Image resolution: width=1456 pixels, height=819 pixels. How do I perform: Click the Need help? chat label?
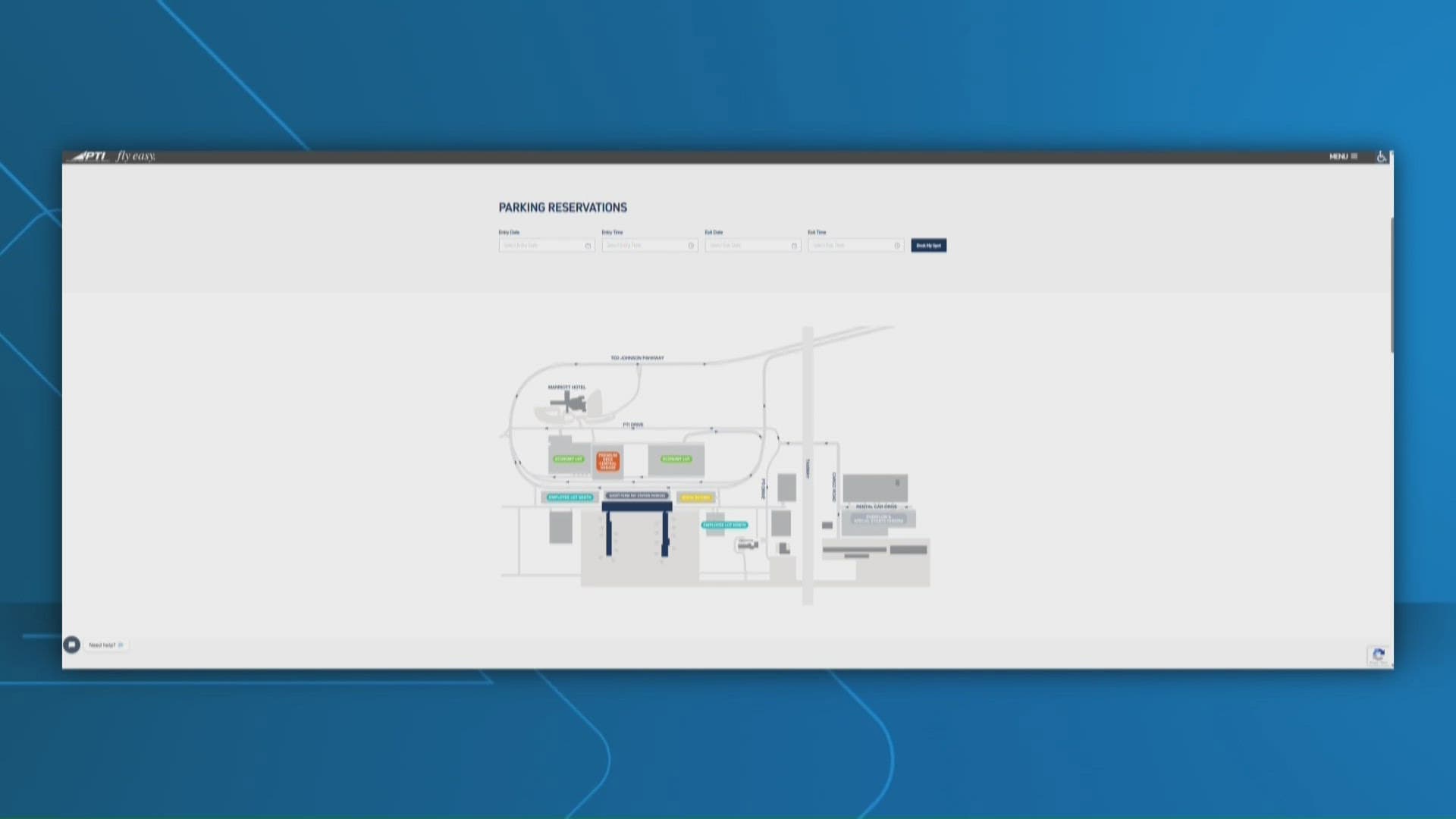coord(105,645)
